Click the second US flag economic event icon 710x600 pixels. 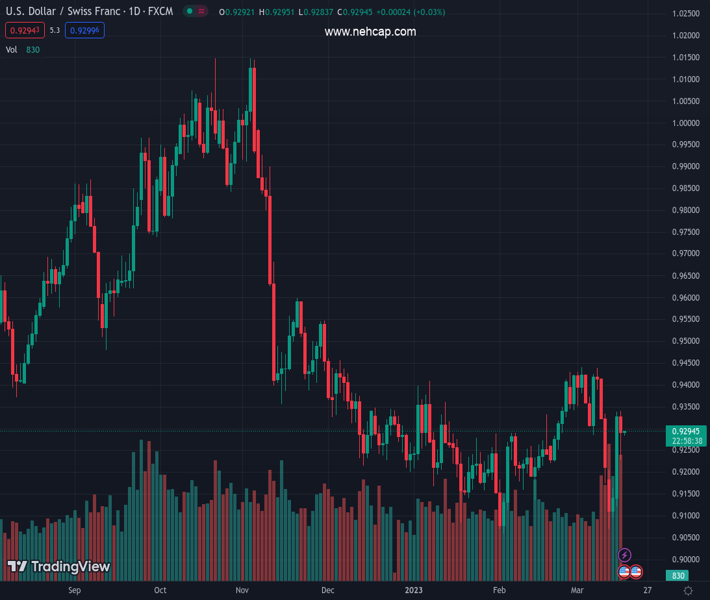click(636, 571)
